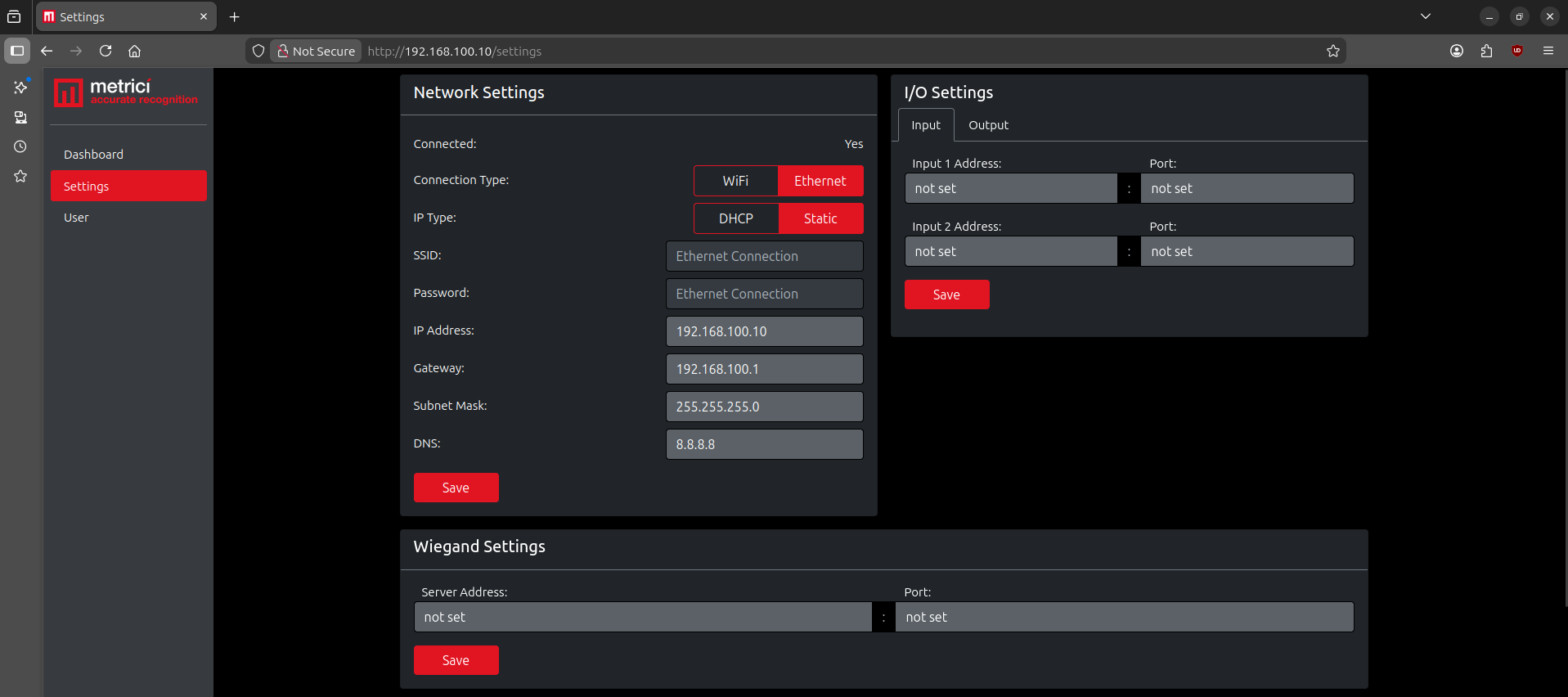Click the SSID field
Viewport: 1568px width, 697px height.
(764, 256)
